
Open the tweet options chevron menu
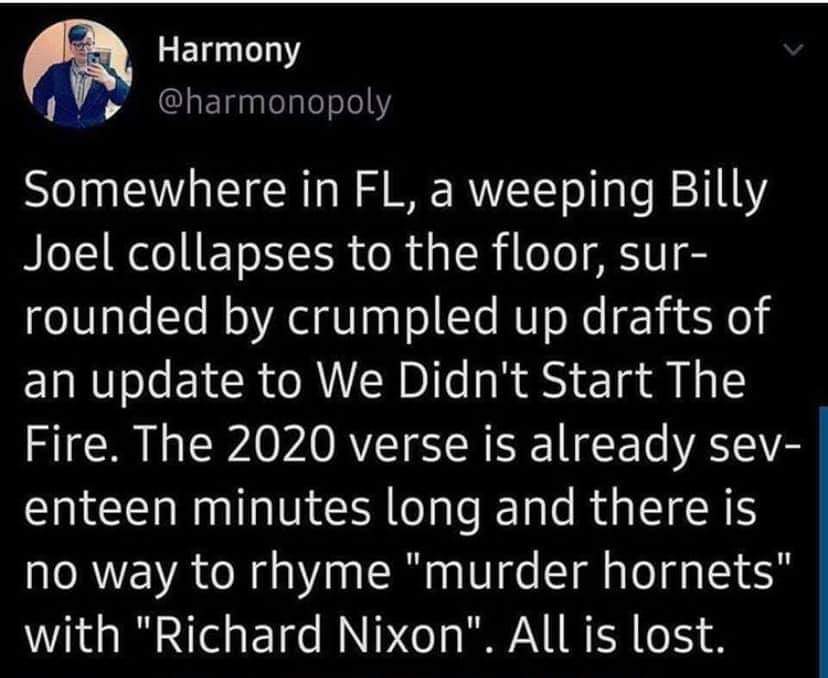[792, 50]
